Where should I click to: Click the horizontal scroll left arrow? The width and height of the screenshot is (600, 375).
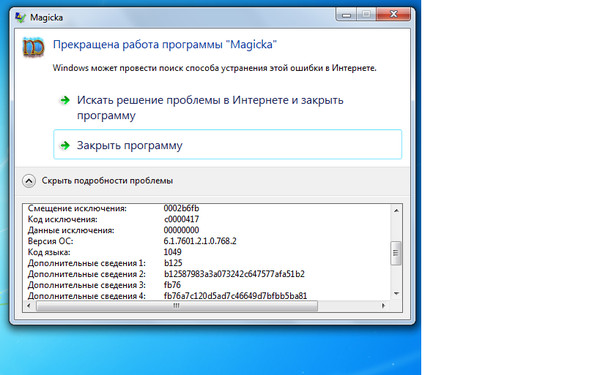coord(29,305)
